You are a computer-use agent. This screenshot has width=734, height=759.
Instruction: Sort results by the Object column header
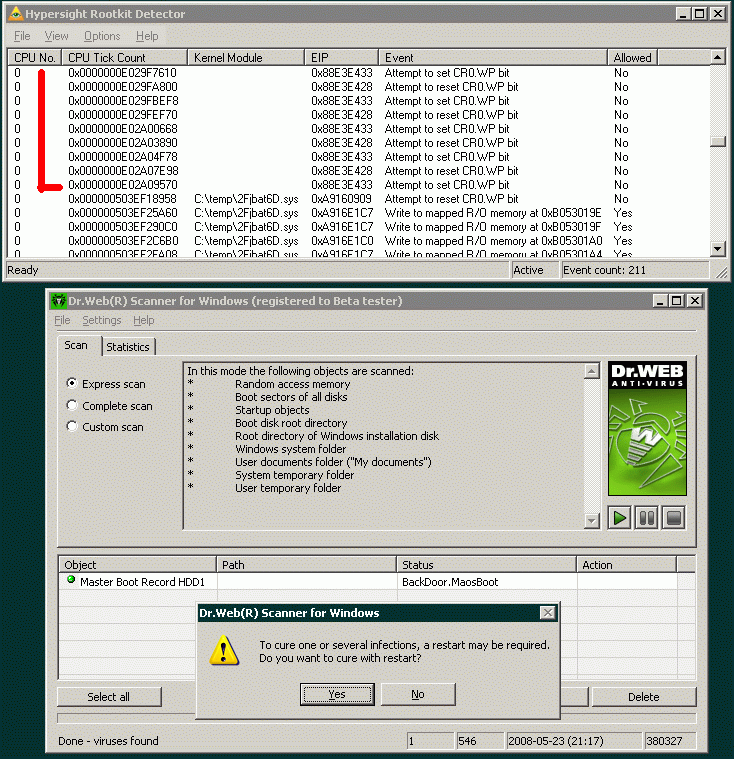coord(137,564)
